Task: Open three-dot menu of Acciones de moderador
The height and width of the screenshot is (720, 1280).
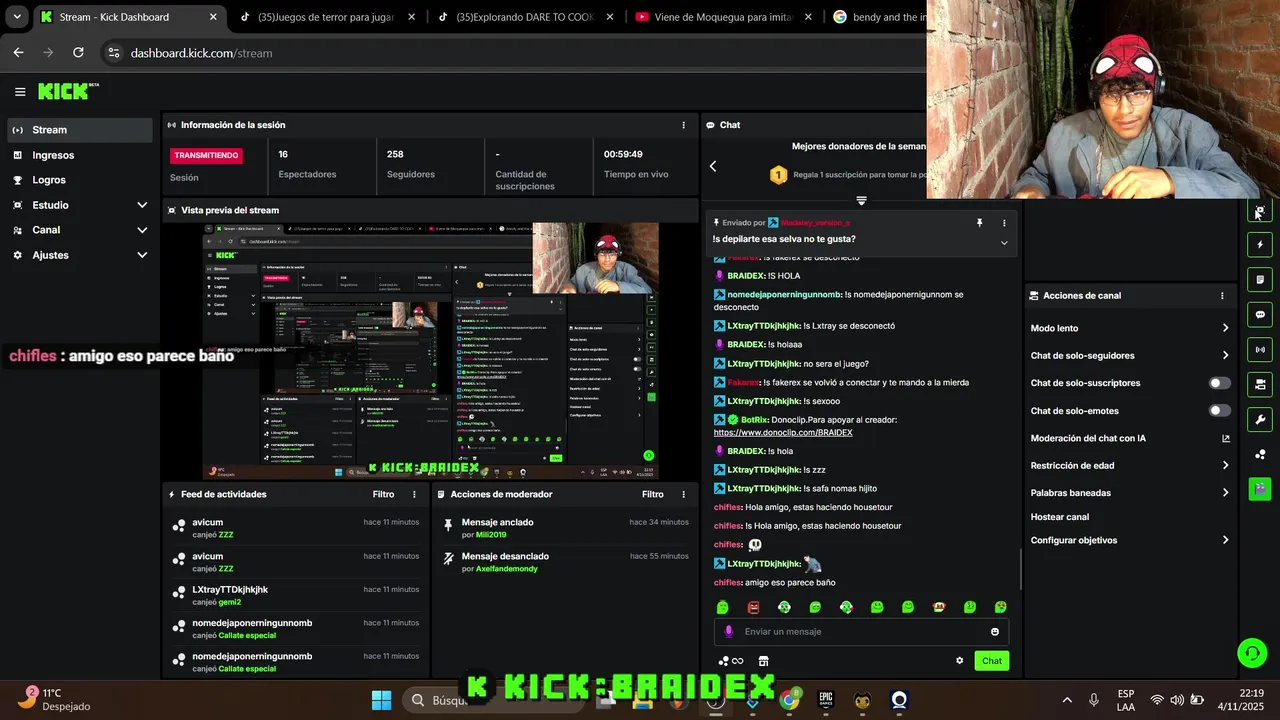Action: tap(684, 494)
